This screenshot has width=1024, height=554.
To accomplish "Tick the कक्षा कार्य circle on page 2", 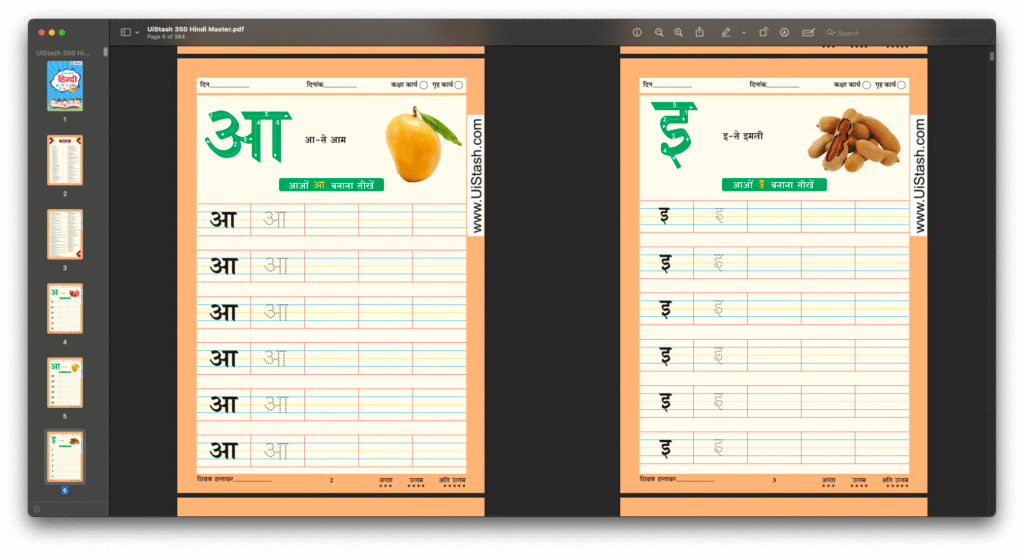I will tap(424, 85).
